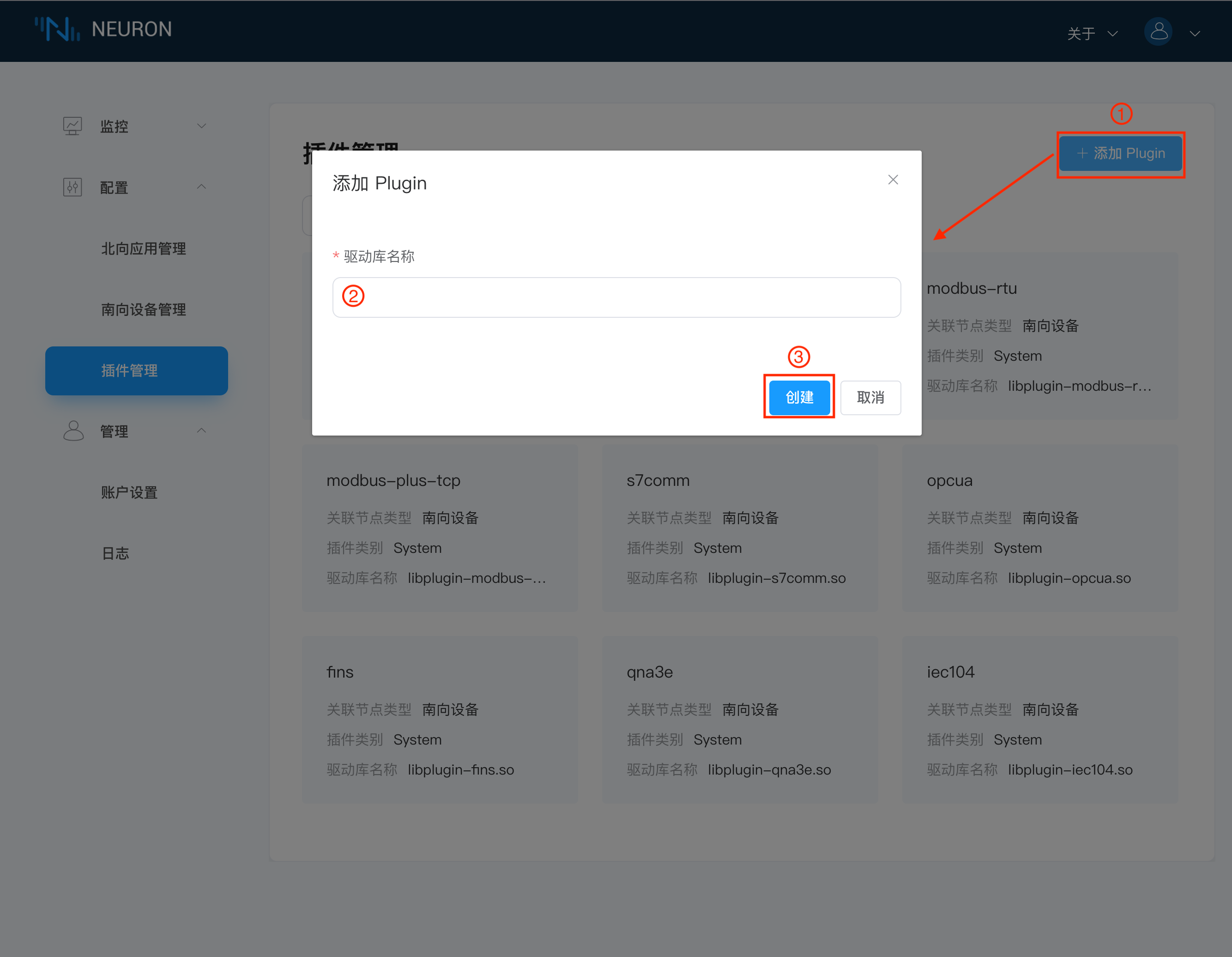
Task: Expand the 监控 menu chevron
Action: click(201, 125)
